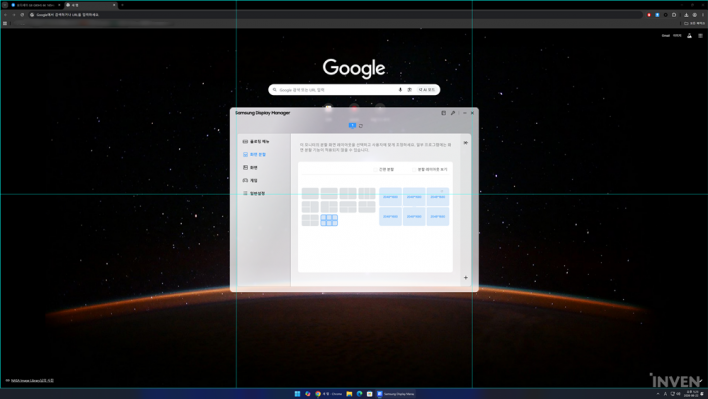The width and height of the screenshot is (708, 399).
Task: Open the Windows Start menu
Action: coord(297,394)
